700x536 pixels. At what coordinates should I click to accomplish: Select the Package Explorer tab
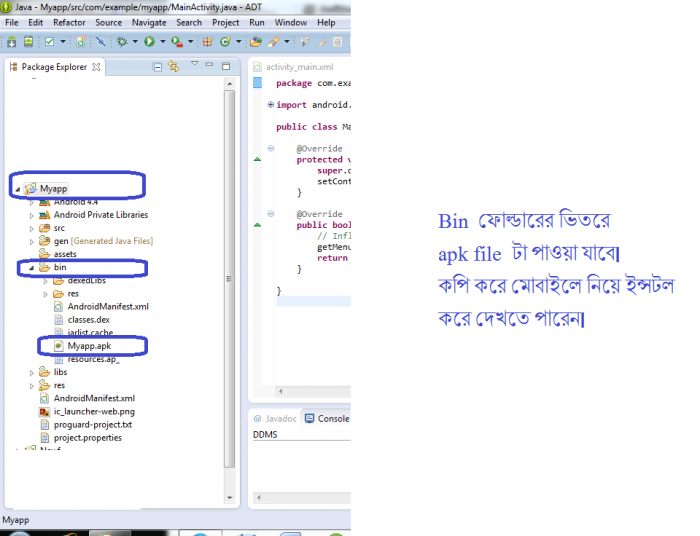click(x=54, y=67)
